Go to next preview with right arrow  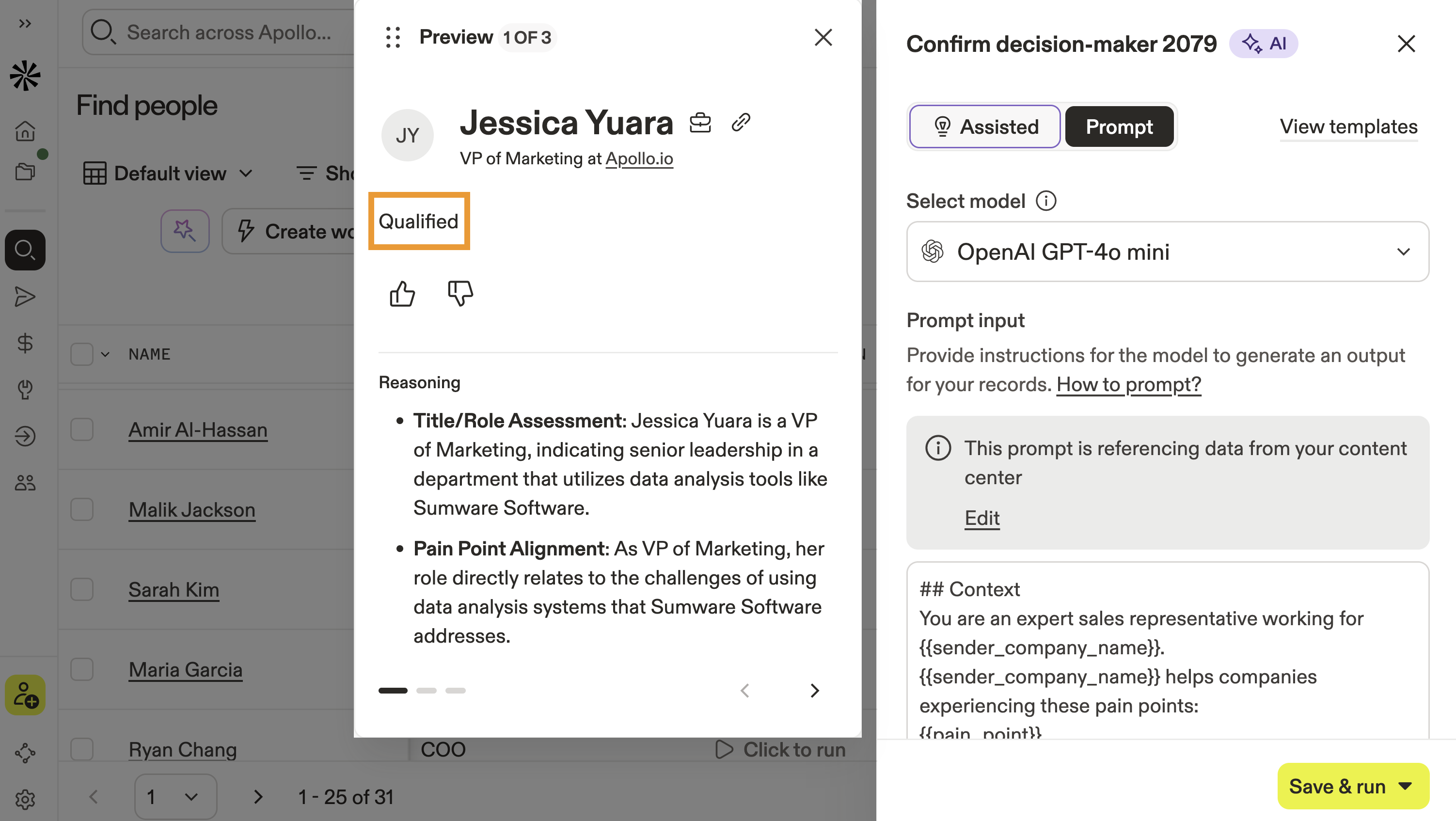(x=814, y=691)
